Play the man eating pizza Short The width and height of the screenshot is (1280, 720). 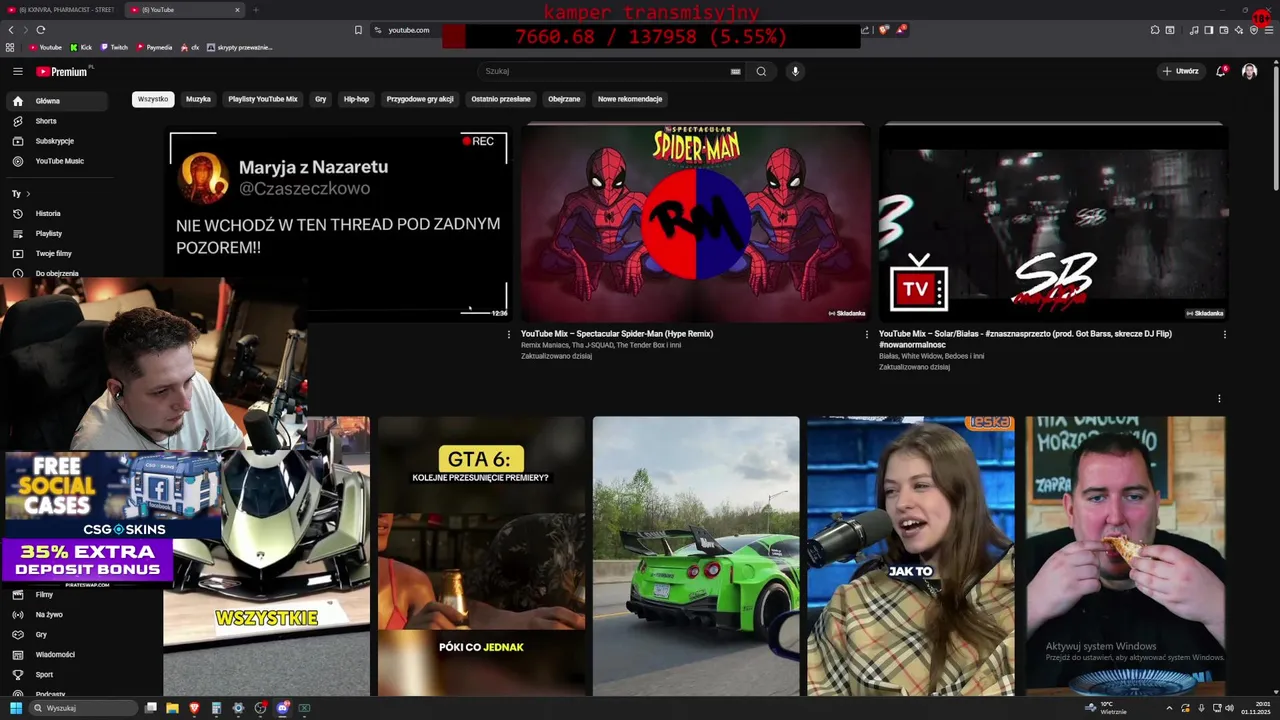(x=1125, y=556)
